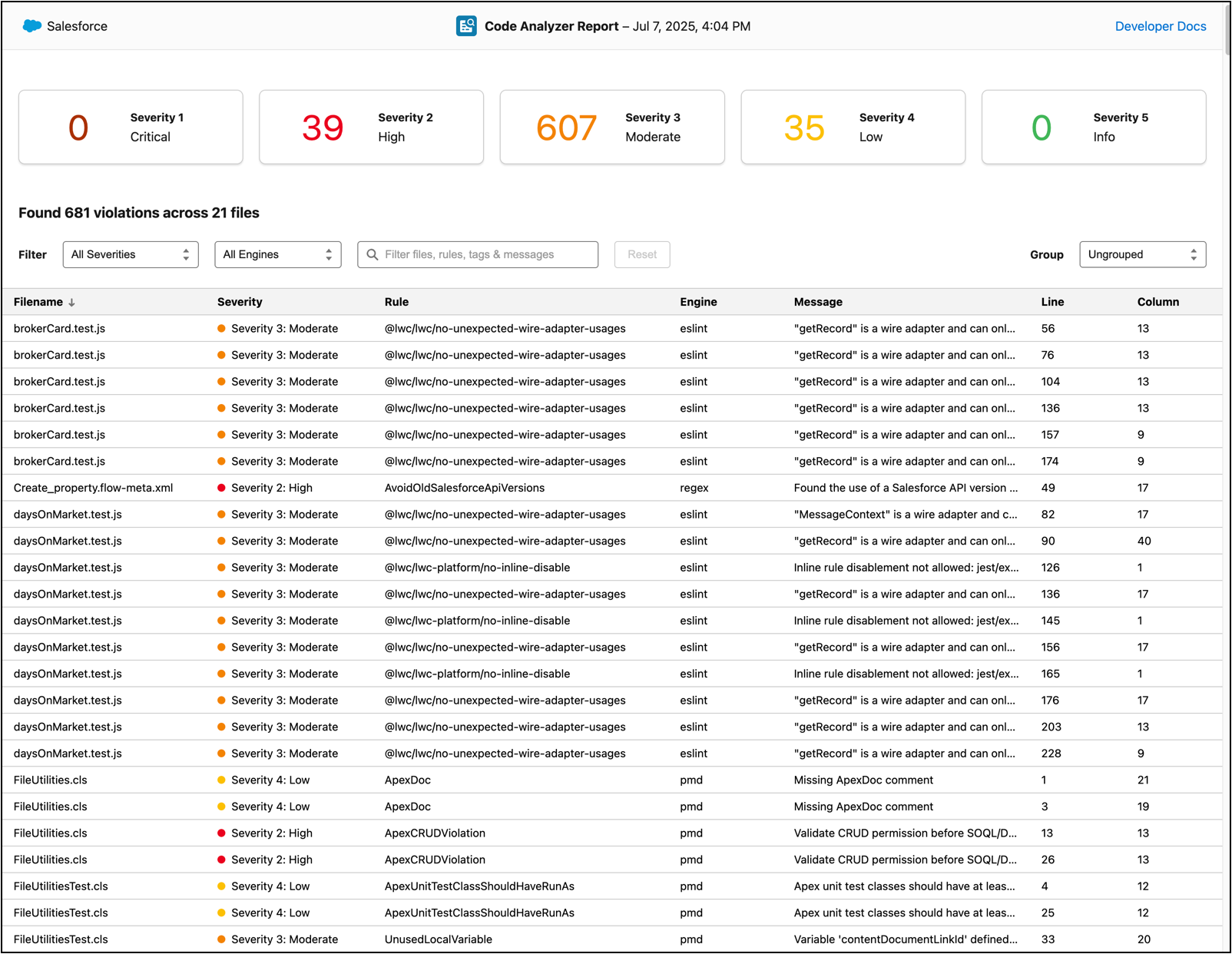Sort by the Line column header

(x=1052, y=302)
